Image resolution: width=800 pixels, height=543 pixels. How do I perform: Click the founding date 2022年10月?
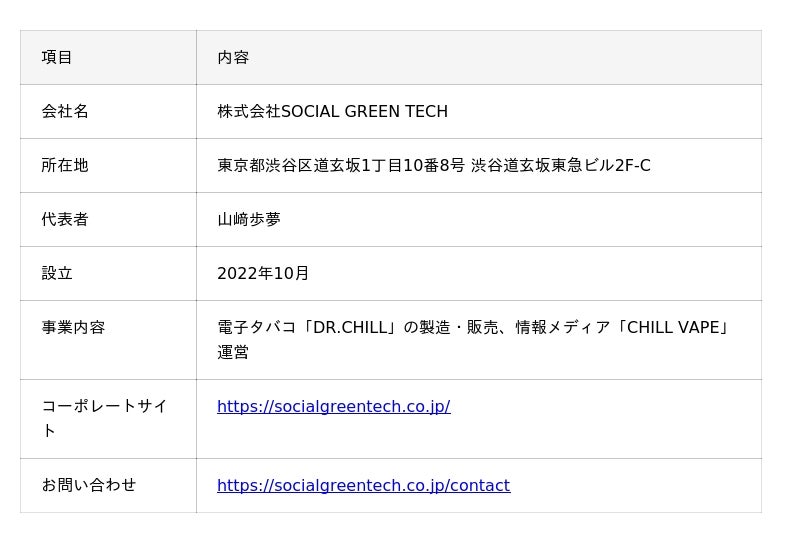tap(263, 274)
